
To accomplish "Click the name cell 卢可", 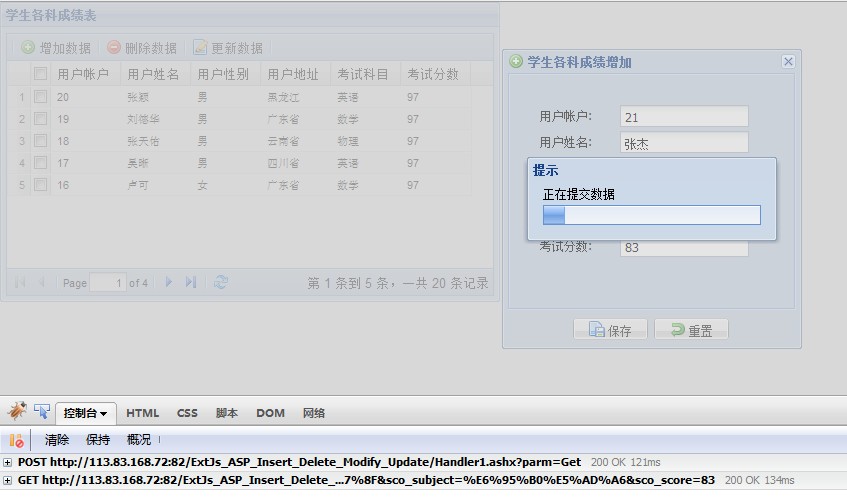I will pyautogui.click(x=138, y=185).
